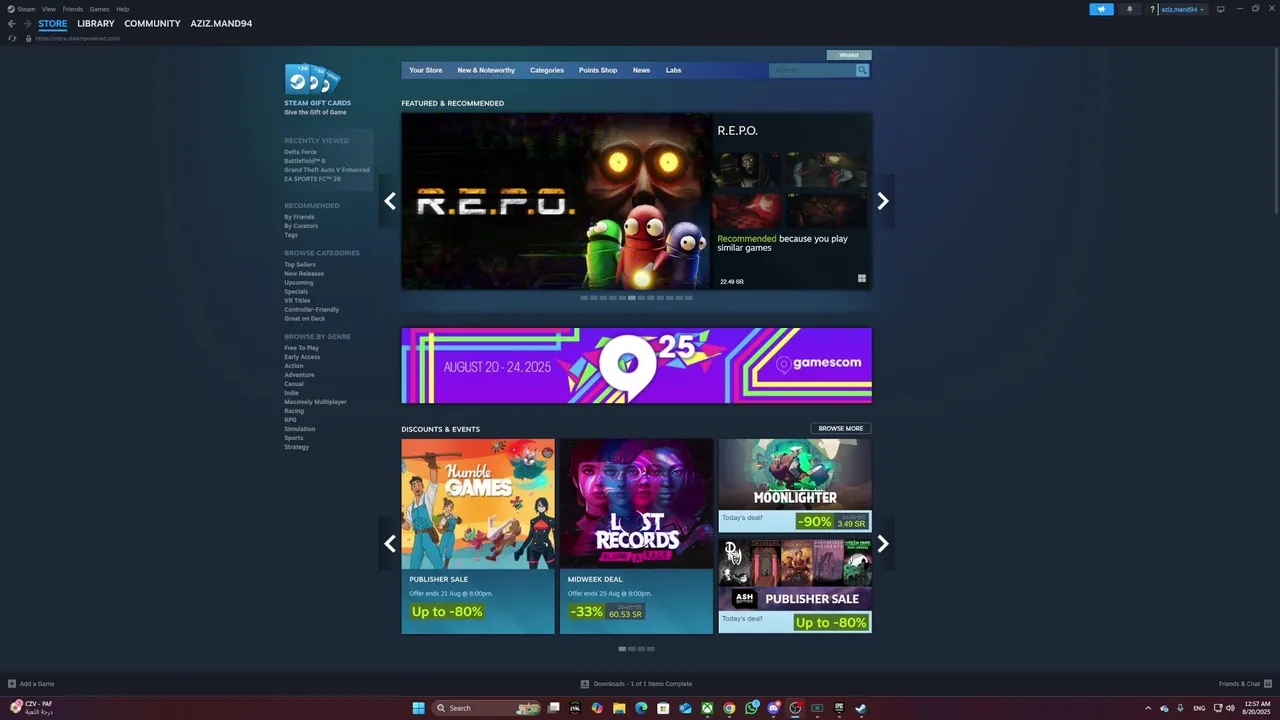
Task: Show next Discounts & Events page
Action: (883, 544)
